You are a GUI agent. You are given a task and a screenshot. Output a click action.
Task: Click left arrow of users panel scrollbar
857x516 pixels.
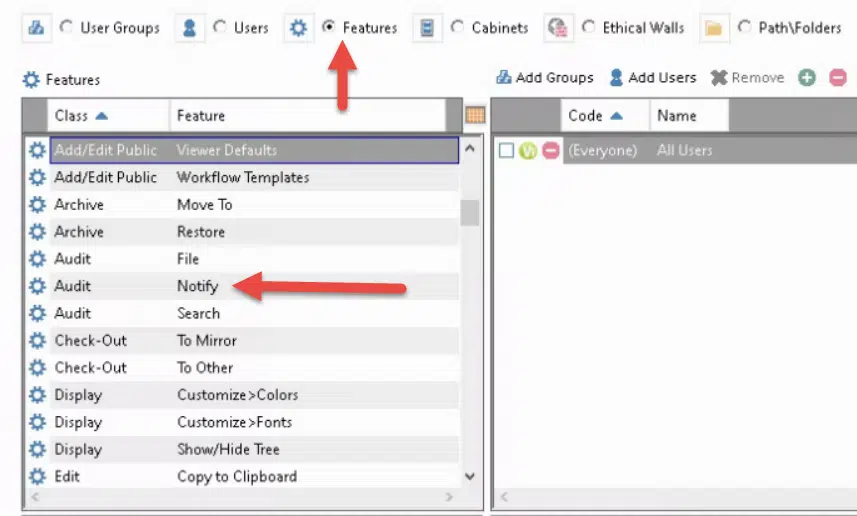[x=504, y=497]
